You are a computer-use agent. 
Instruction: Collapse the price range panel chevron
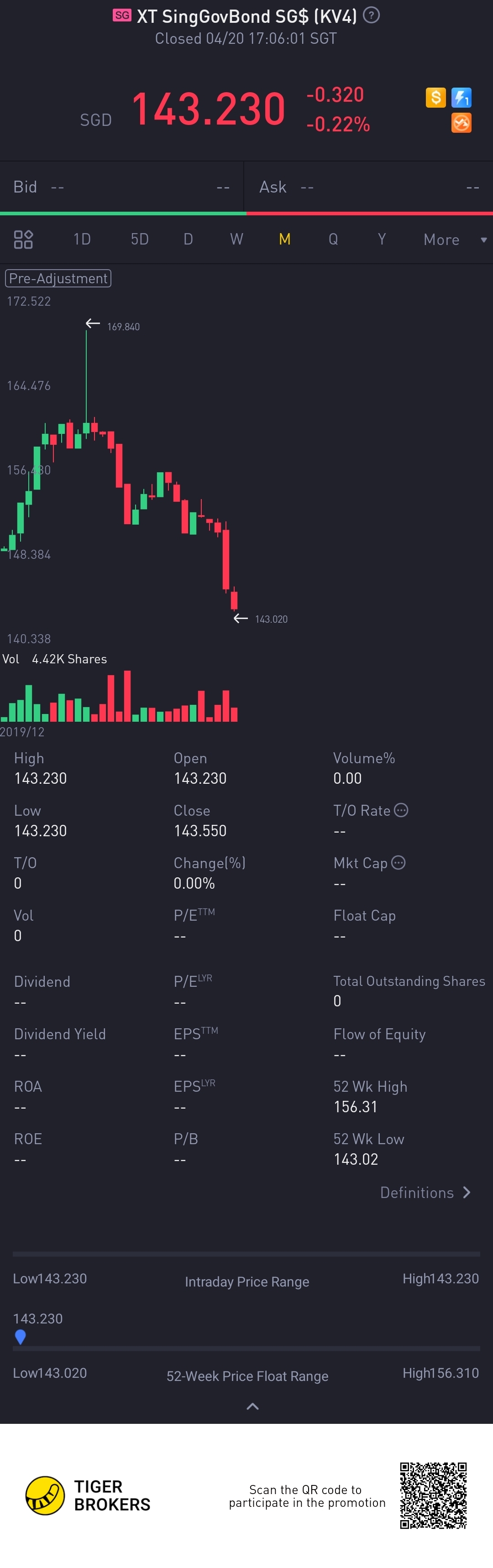coord(252,1406)
